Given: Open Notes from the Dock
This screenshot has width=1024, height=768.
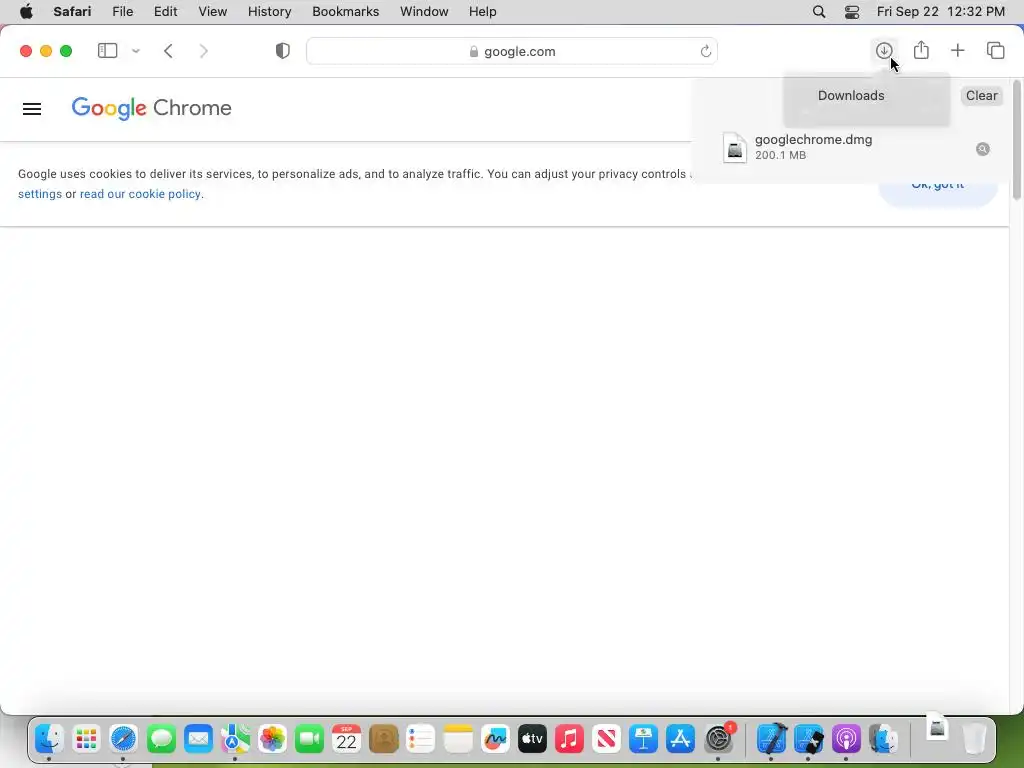Looking at the screenshot, I should click(x=458, y=739).
